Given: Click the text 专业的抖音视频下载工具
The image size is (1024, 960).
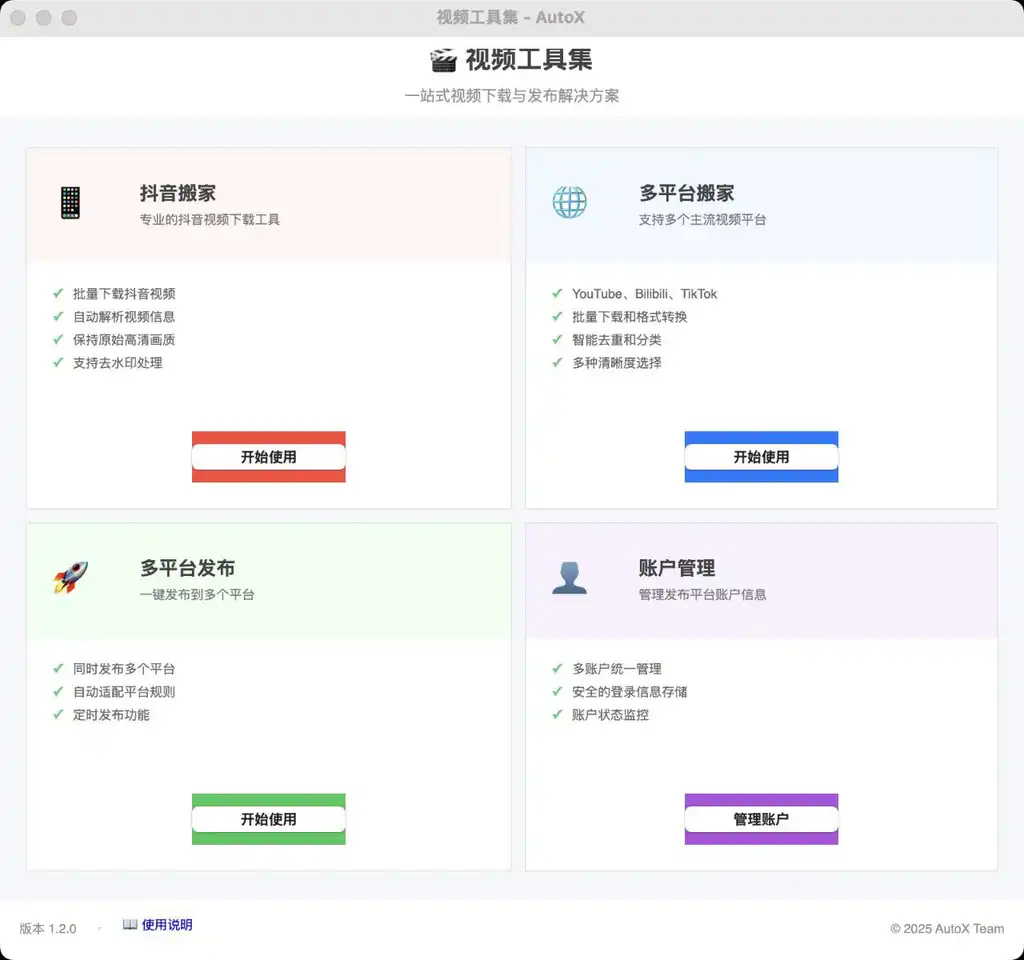Looking at the screenshot, I should pyautogui.click(x=210, y=219).
